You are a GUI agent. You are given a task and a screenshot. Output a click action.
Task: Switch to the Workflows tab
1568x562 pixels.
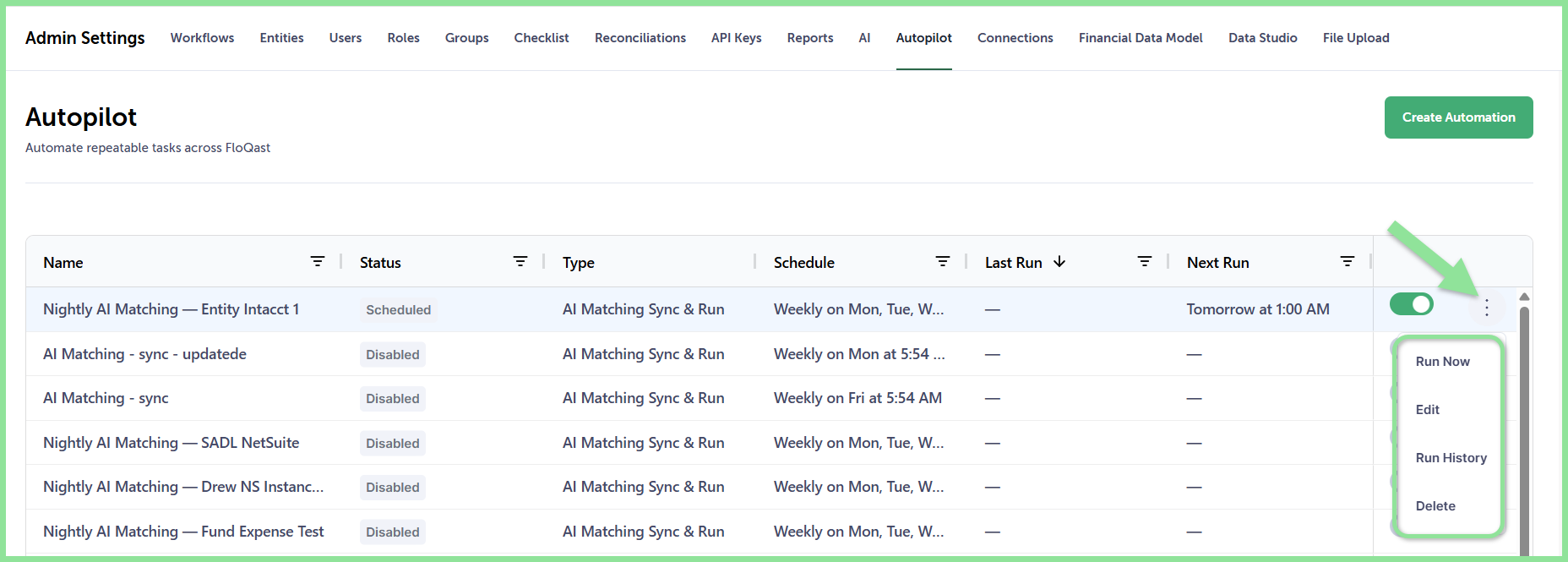(202, 38)
